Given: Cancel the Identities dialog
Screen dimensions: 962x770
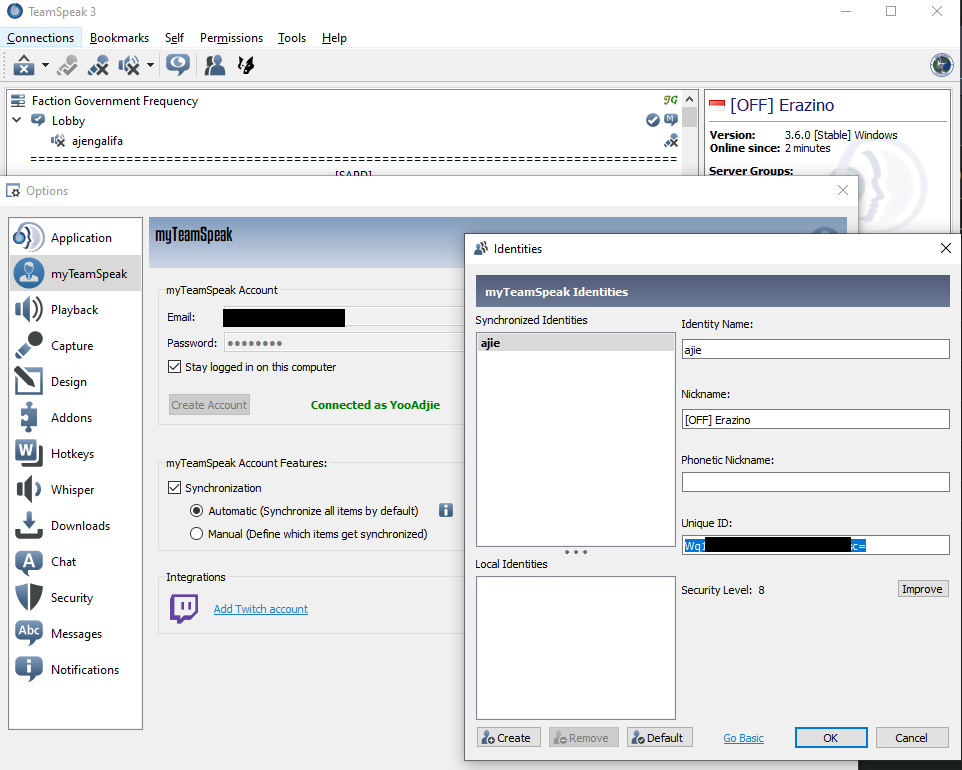Looking at the screenshot, I should [x=912, y=737].
